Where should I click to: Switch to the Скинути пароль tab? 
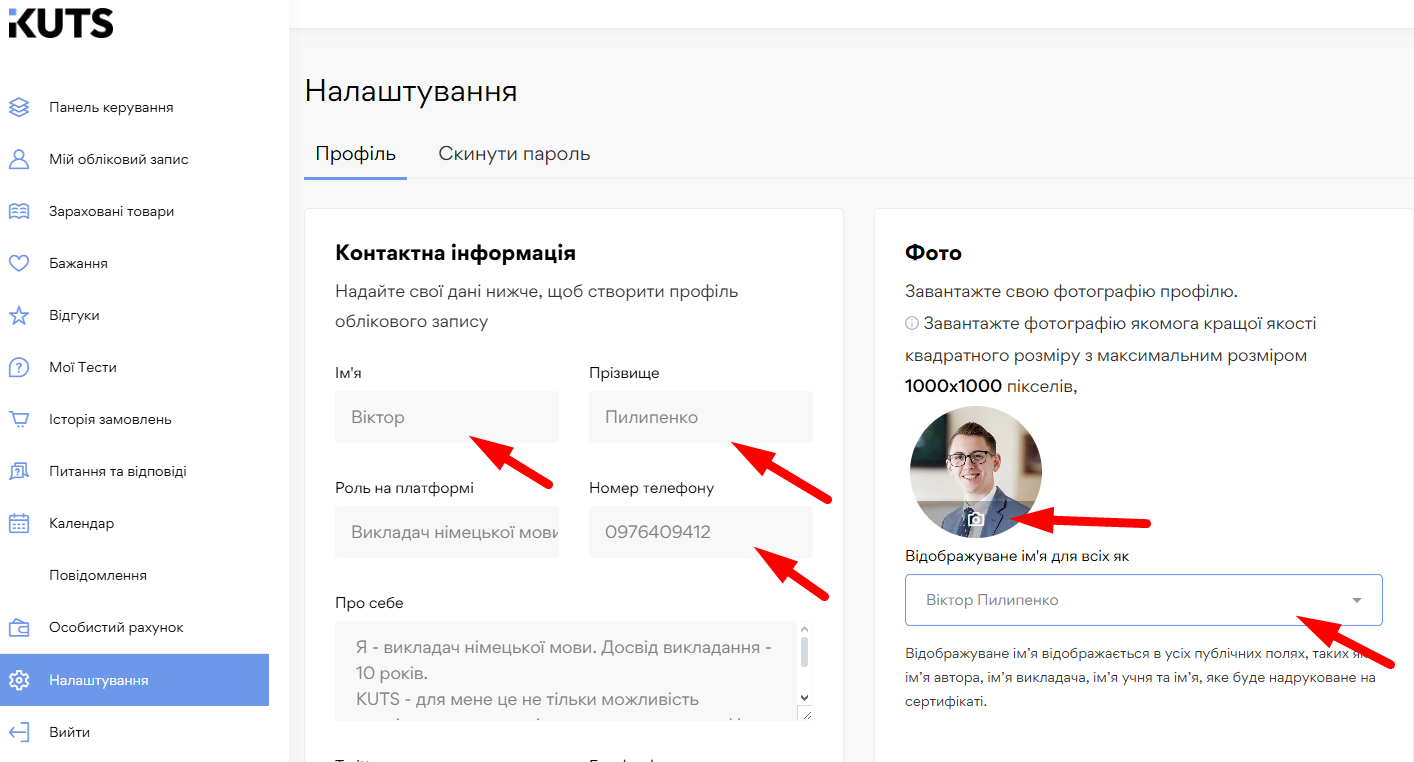point(513,154)
